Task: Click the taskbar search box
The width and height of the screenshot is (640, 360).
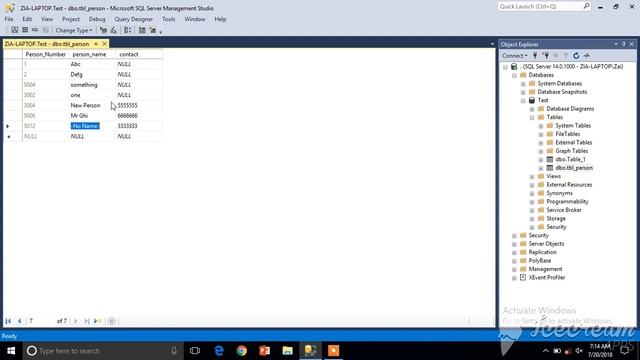Action: click(x=103, y=351)
